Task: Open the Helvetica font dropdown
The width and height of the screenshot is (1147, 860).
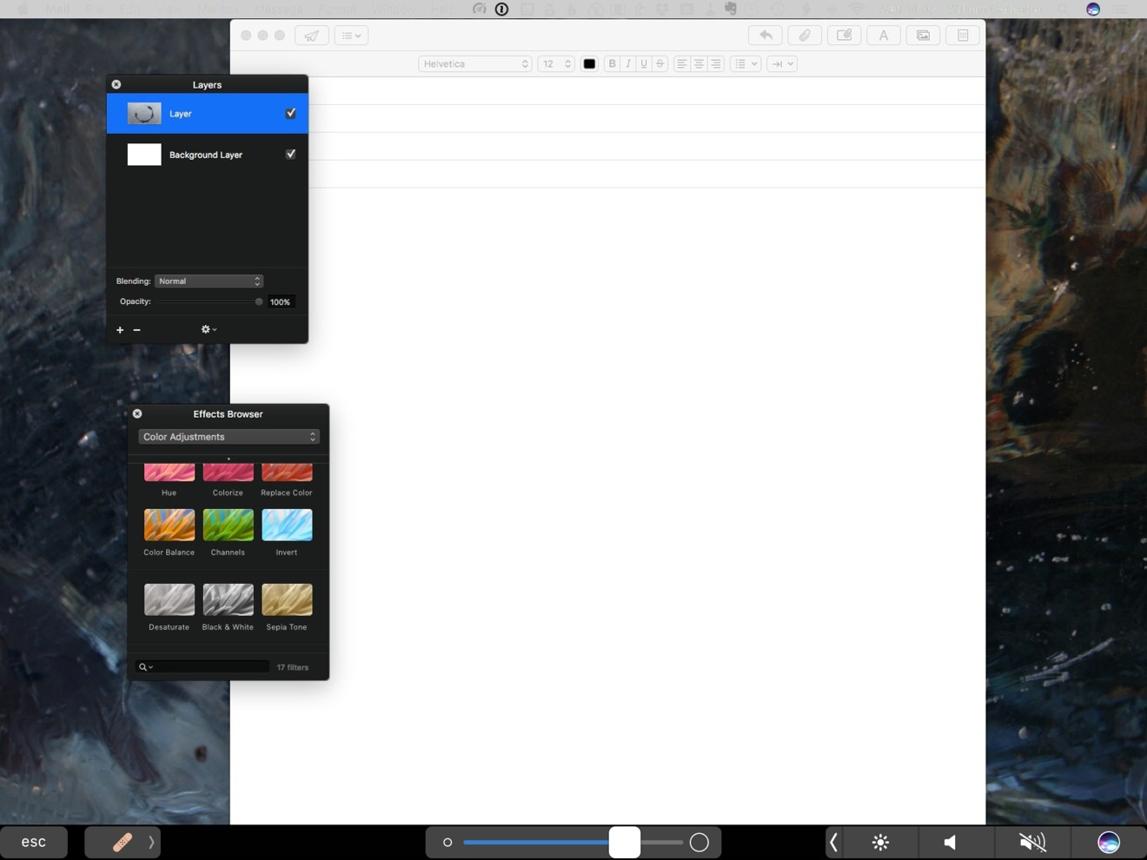Action: click(475, 64)
